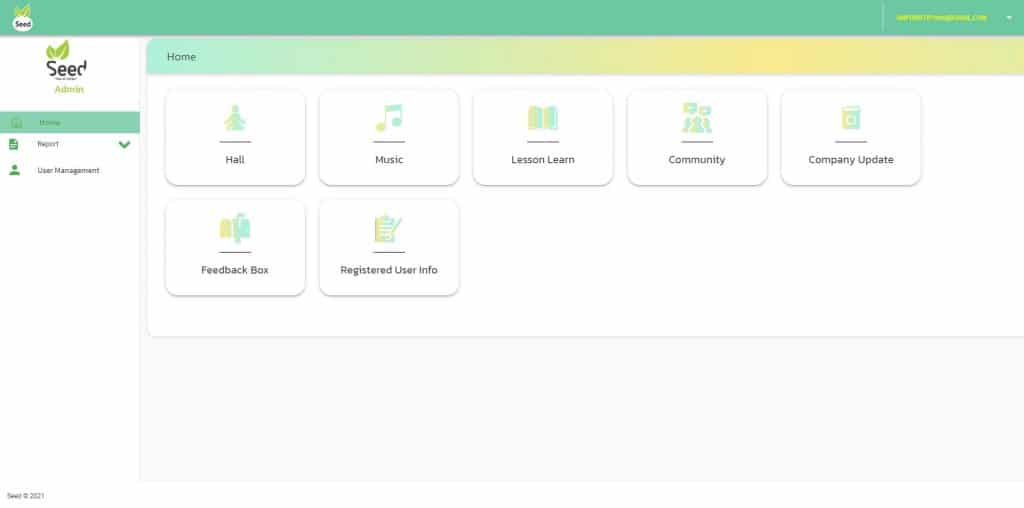Click the Lesson Learn open book icon

point(543,118)
